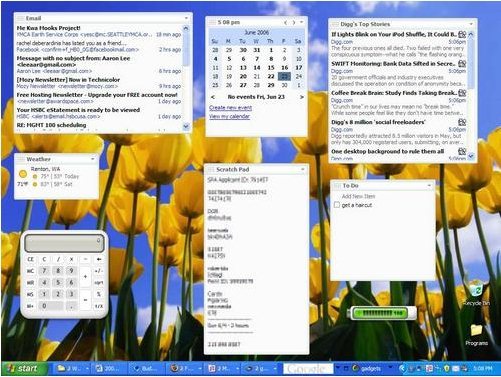
Task: Open the Programs folder icon
Action: [x=477, y=334]
